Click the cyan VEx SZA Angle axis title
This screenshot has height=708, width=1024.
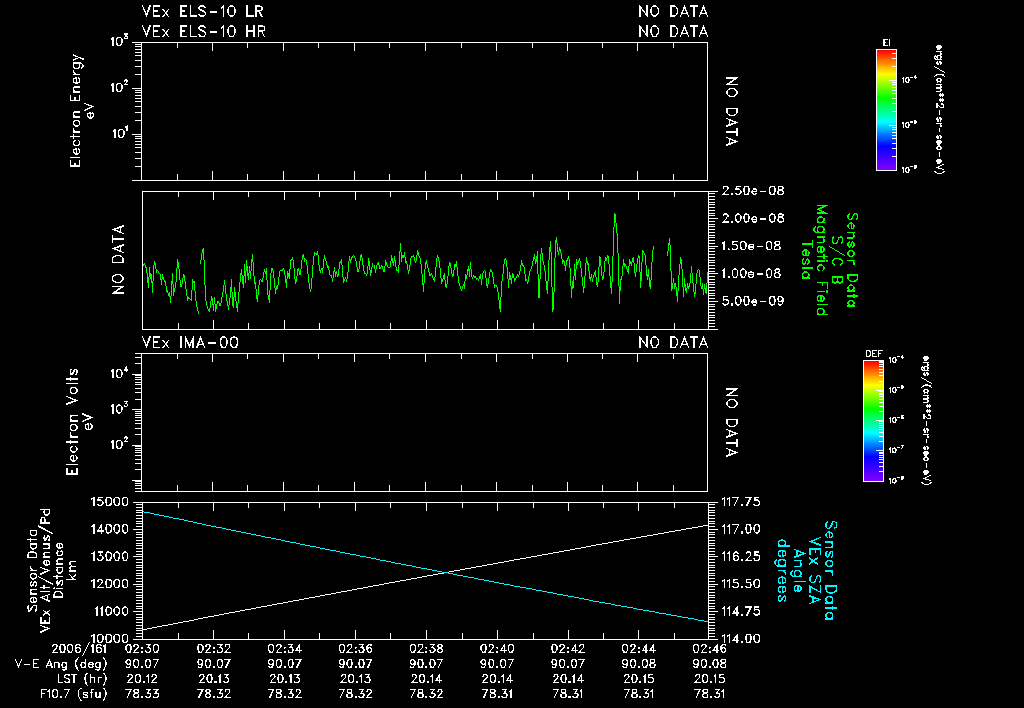(x=806, y=570)
